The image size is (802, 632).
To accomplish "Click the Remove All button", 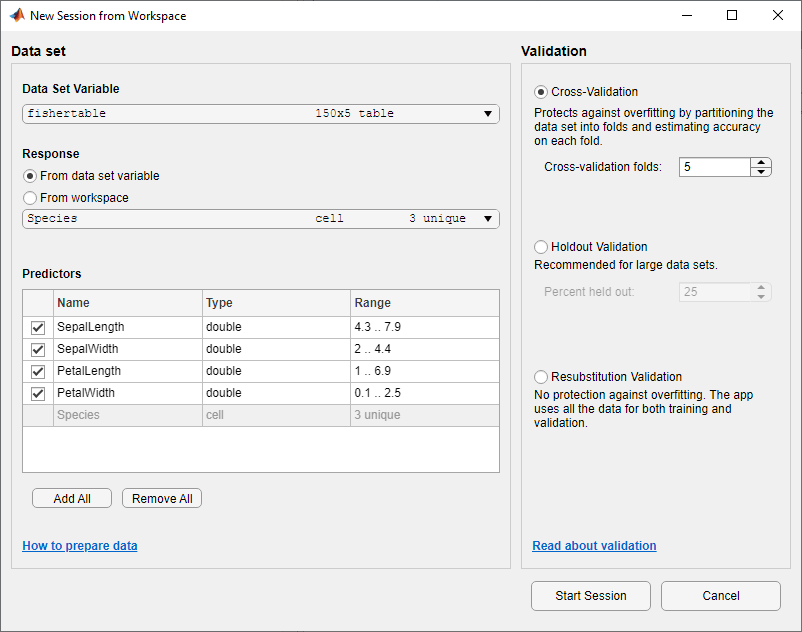I will coord(161,497).
